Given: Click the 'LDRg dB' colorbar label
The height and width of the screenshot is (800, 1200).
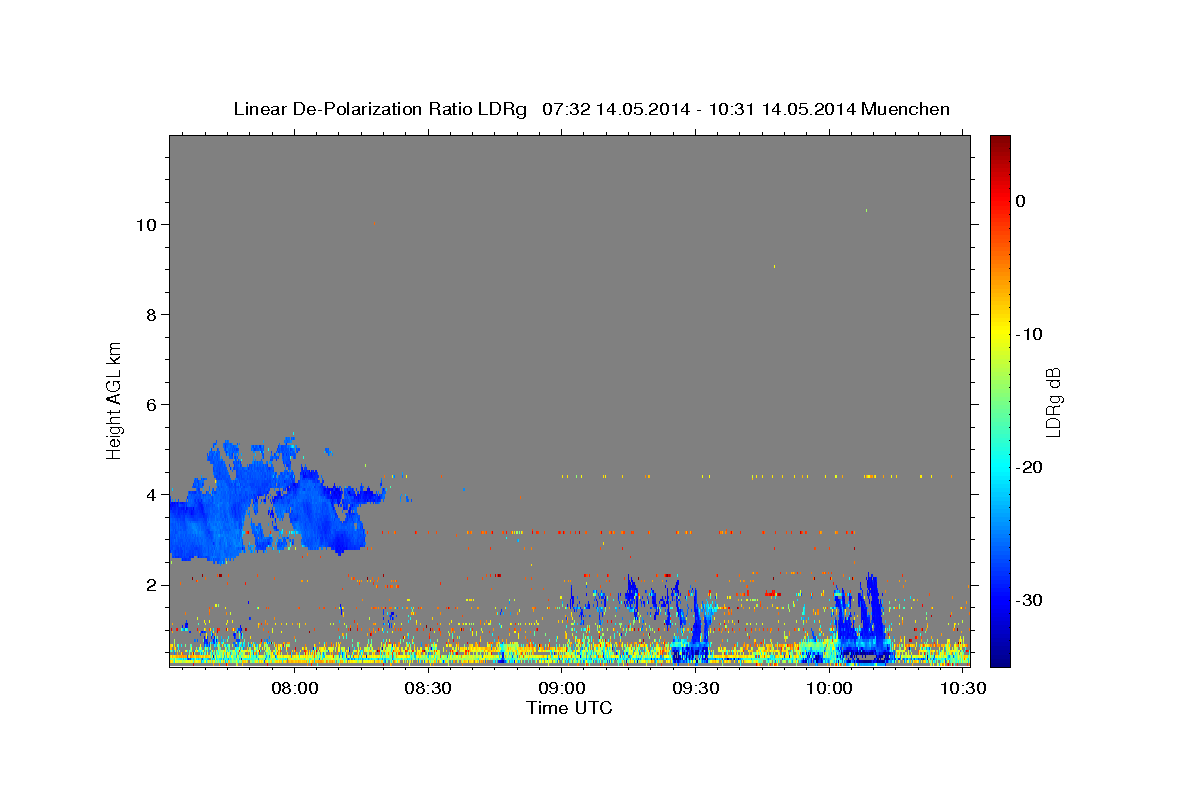Looking at the screenshot, I should point(1053,402).
